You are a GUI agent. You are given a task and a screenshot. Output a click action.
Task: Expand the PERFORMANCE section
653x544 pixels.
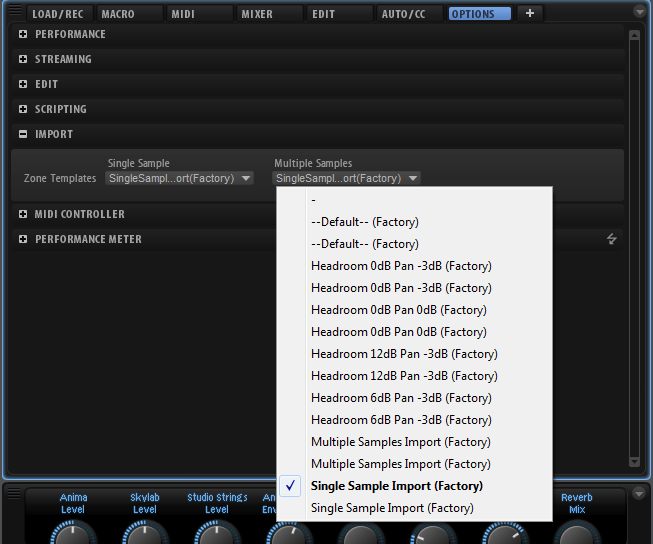[x=23, y=34]
